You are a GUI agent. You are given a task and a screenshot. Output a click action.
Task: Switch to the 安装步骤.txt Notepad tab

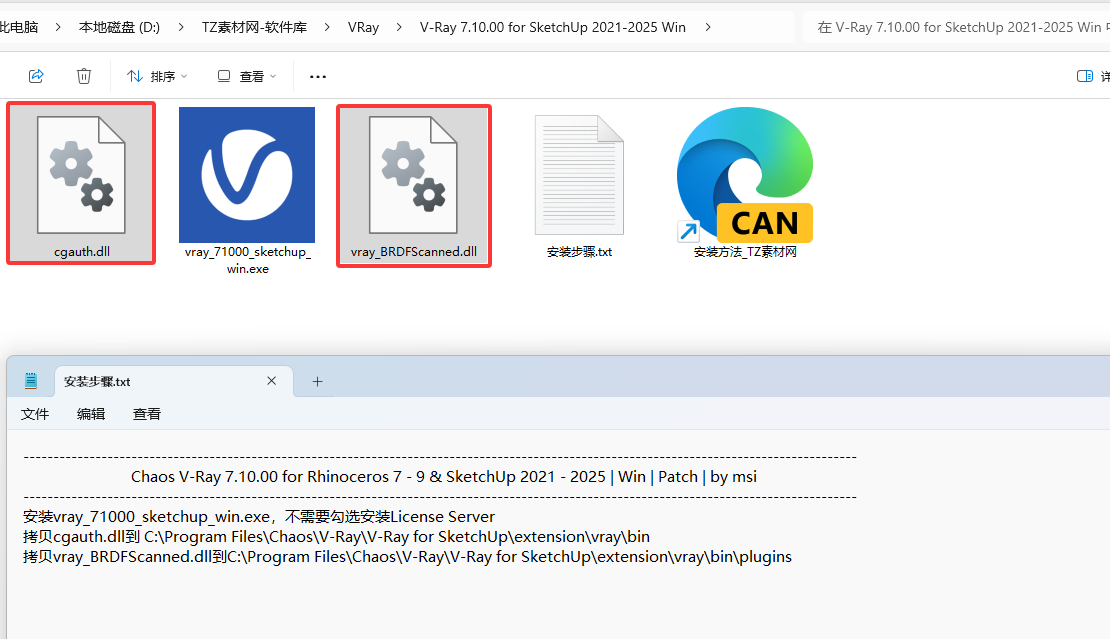174,381
